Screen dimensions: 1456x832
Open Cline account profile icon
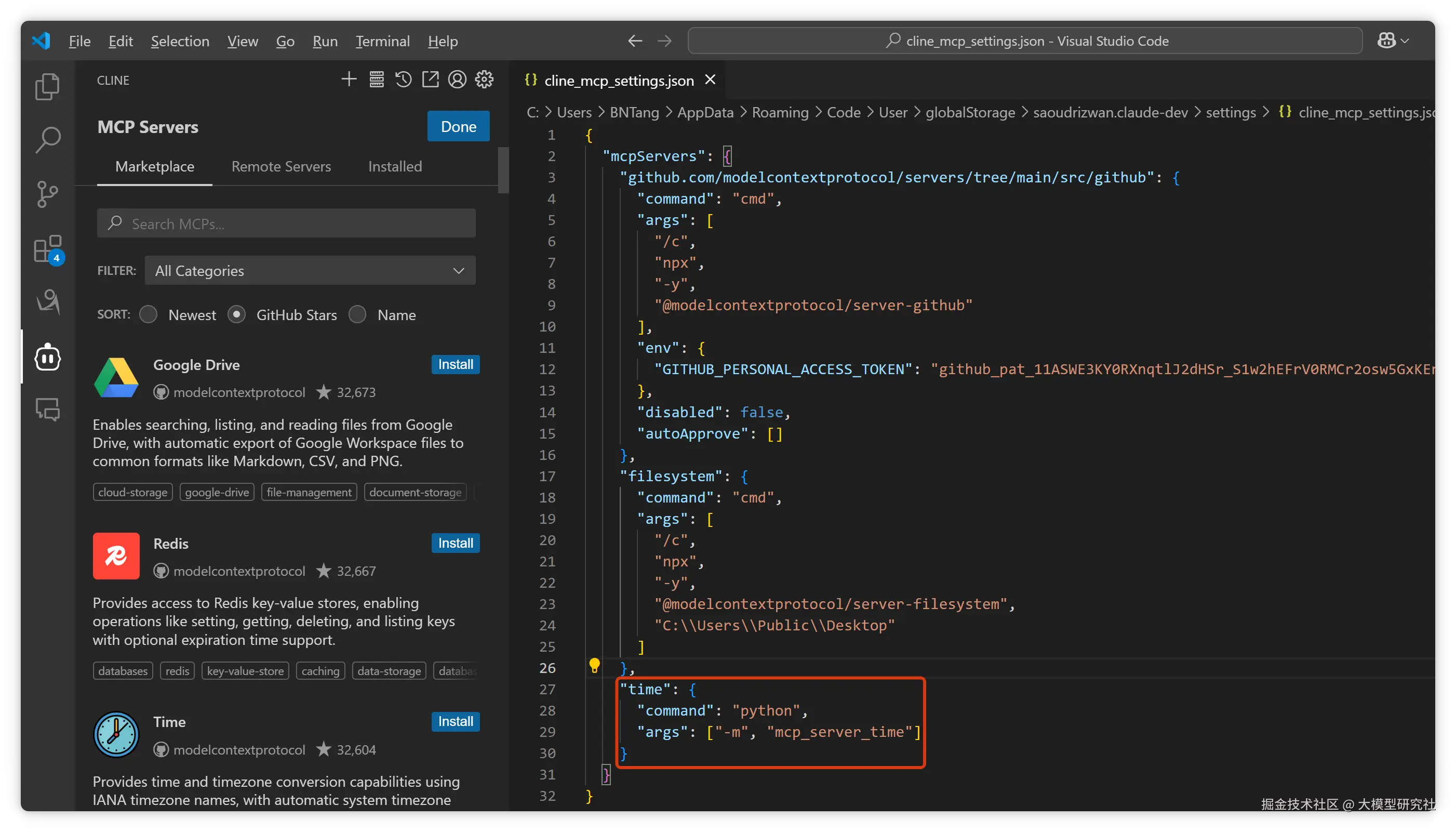pyautogui.click(x=457, y=80)
